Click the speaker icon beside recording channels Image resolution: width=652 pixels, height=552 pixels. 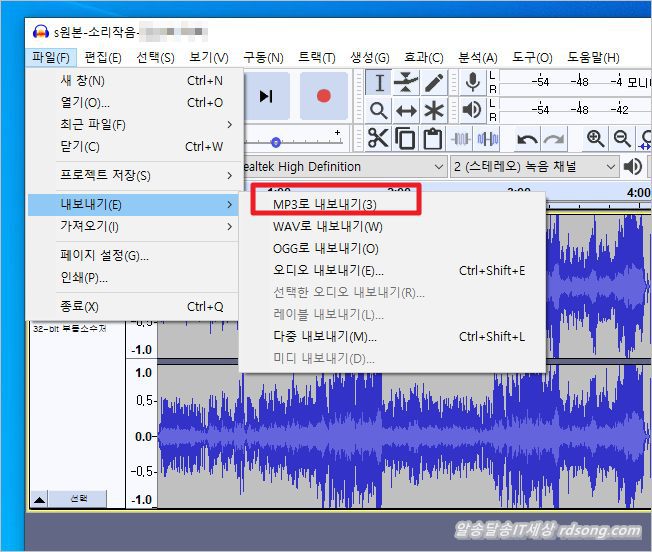point(632,167)
